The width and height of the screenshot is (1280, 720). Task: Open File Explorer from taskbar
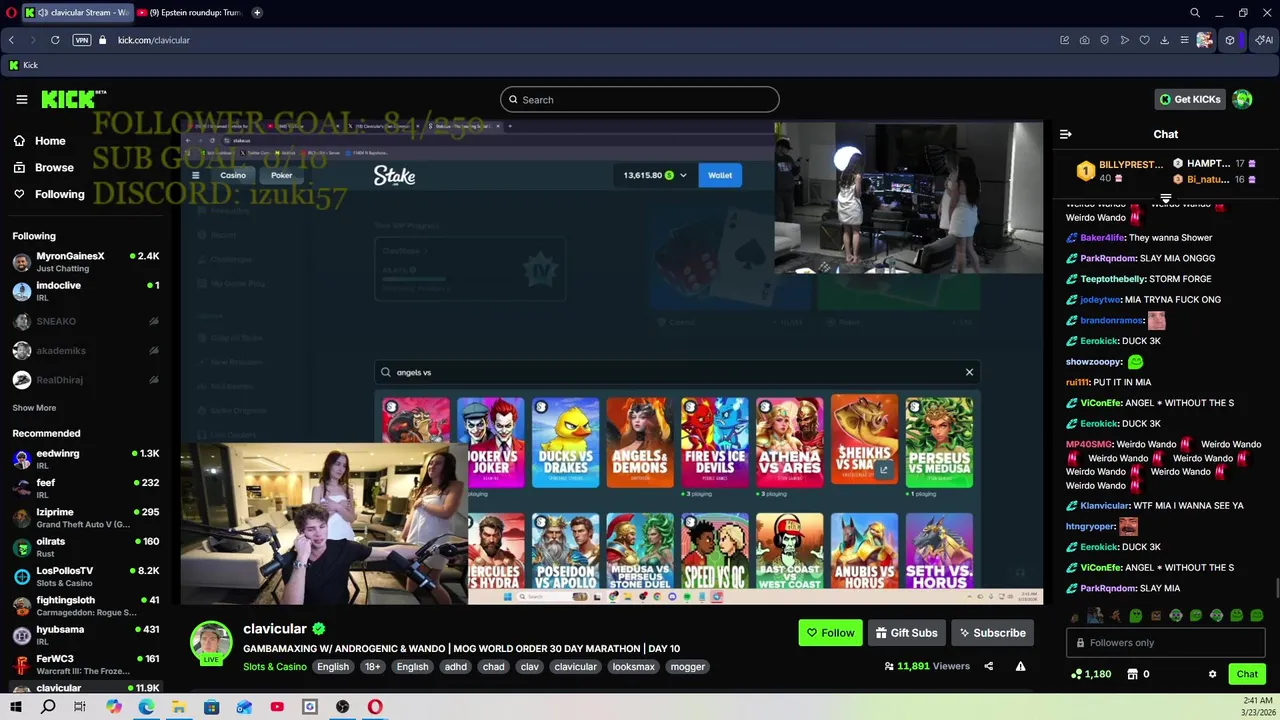179,707
